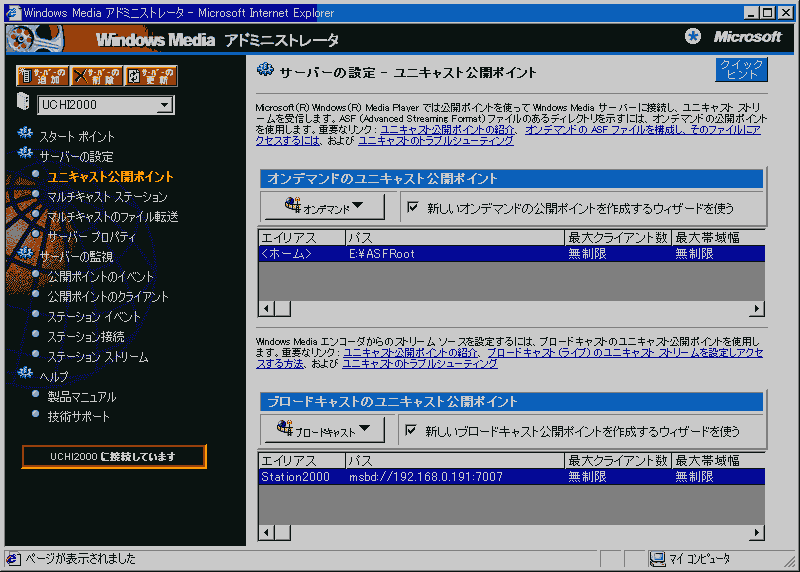Open second ユニキャスト公開ポイントの紹介 link
The height and width of the screenshot is (572, 800).
pos(410,353)
